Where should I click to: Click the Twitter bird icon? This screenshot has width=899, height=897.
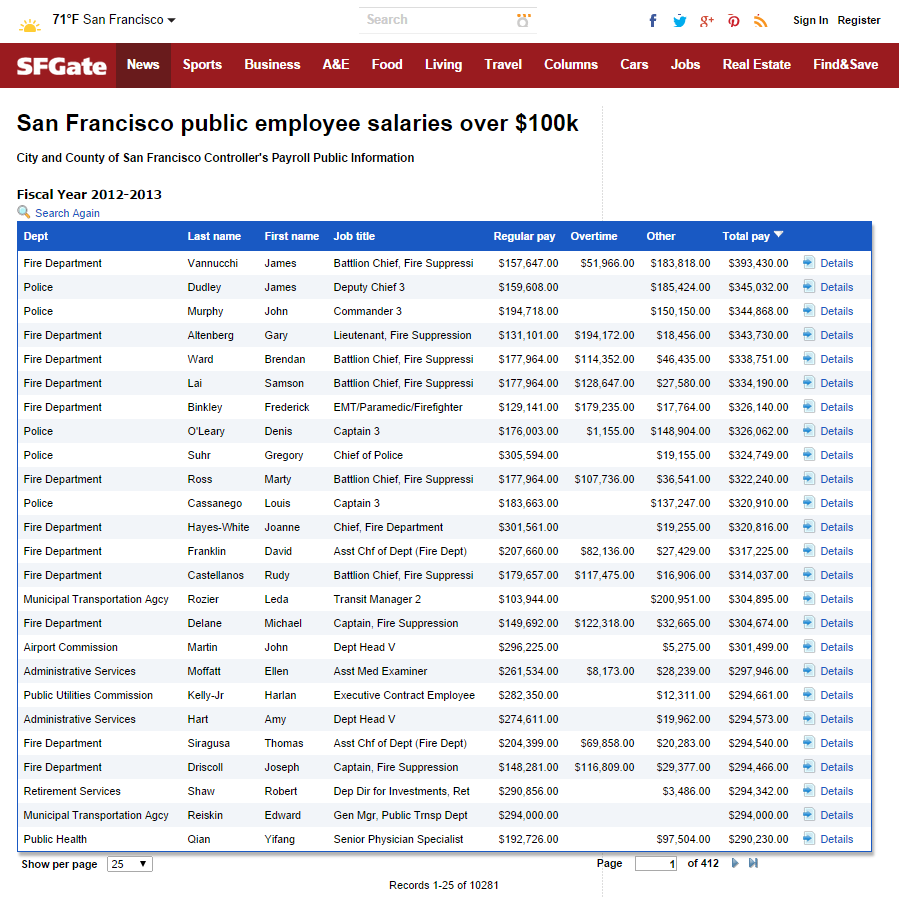pyautogui.click(x=680, y=21)
